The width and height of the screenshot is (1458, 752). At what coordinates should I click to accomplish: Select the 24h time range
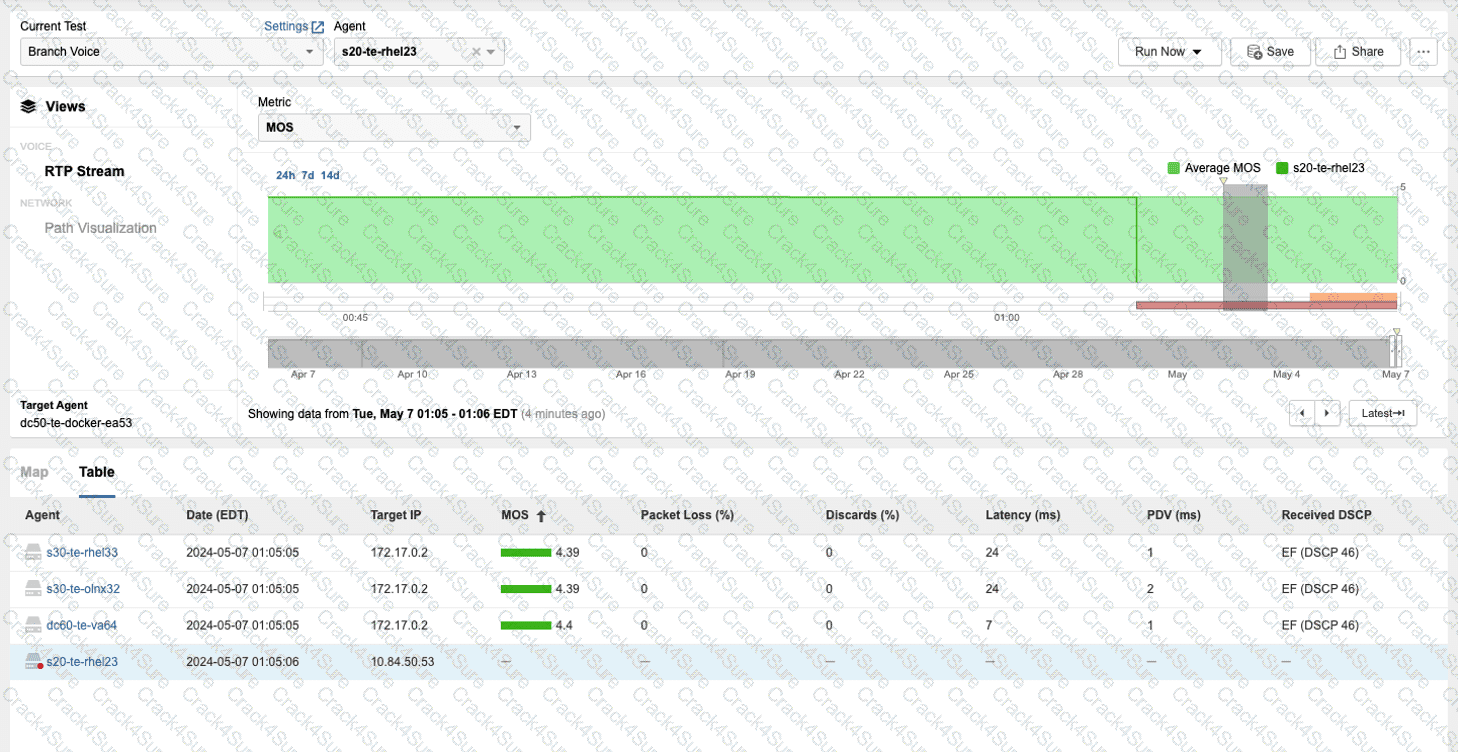coord(285,176)
